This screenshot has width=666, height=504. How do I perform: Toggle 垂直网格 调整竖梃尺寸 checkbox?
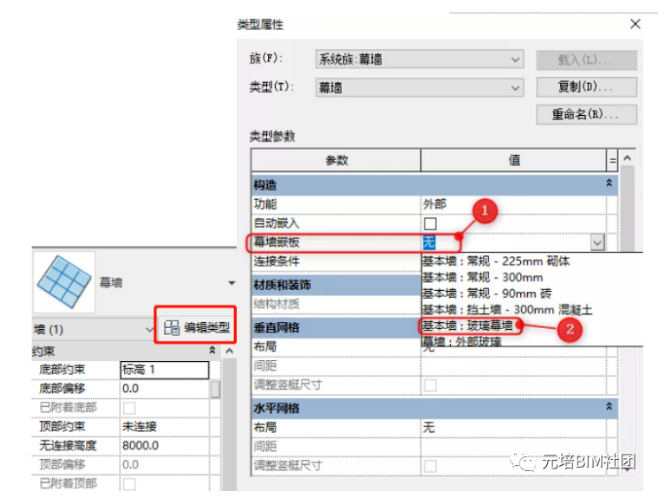430,385
